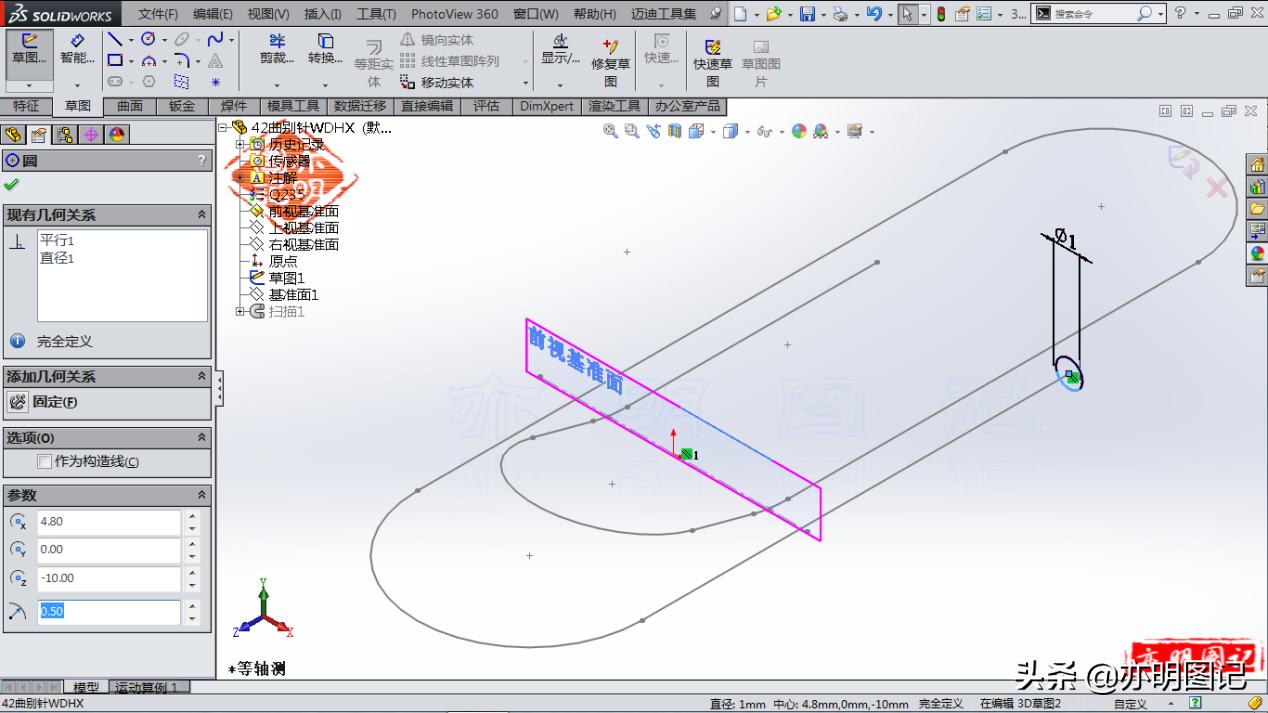Enable the 作为构造线 construction line checkbox
Viewport: 1268px width, 713px height.
click(43, 463)
